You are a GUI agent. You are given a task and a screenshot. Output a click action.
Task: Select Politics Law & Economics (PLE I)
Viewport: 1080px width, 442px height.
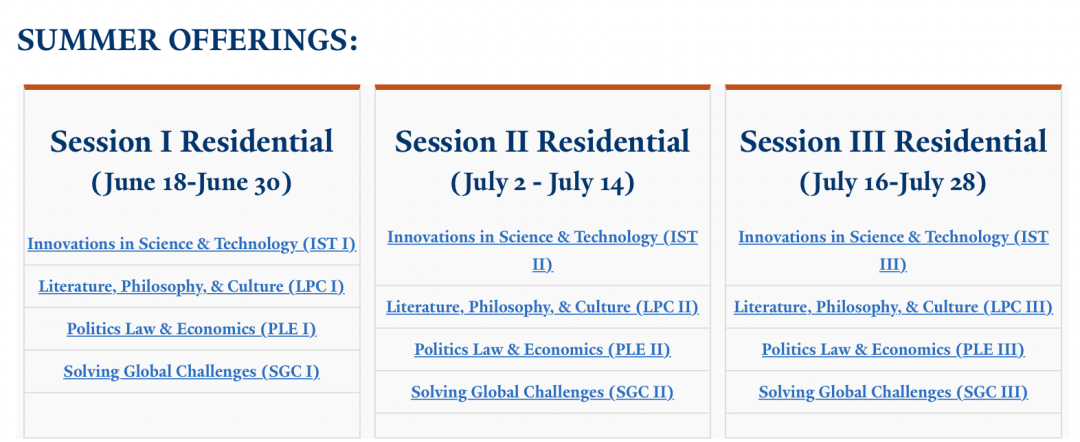tap(191, 329)
